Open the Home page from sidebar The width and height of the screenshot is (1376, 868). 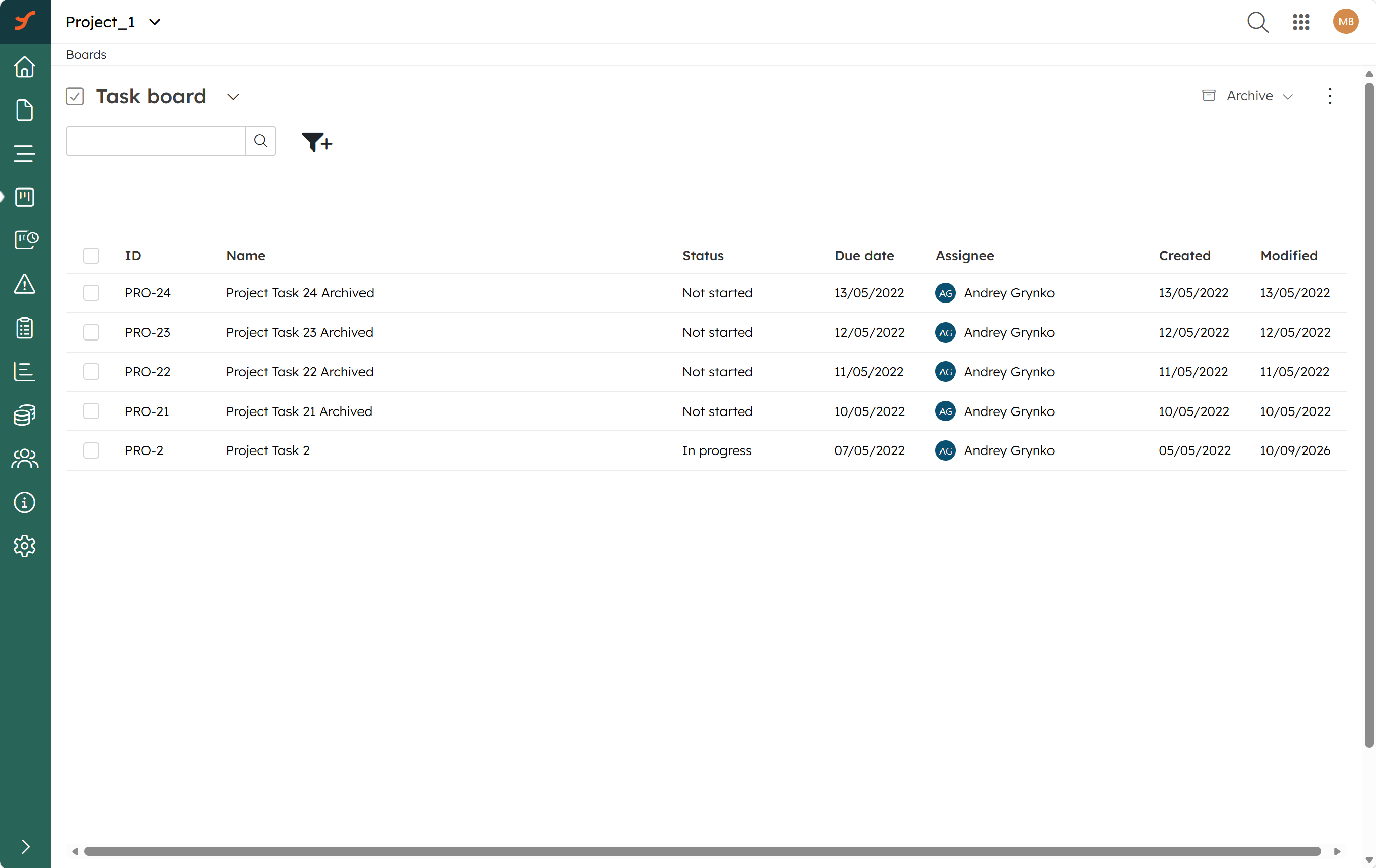click(24, 67)
